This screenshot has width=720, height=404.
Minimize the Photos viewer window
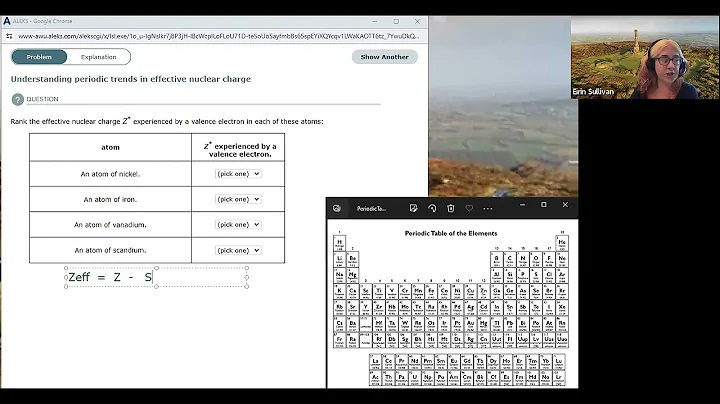click(522, 205)
